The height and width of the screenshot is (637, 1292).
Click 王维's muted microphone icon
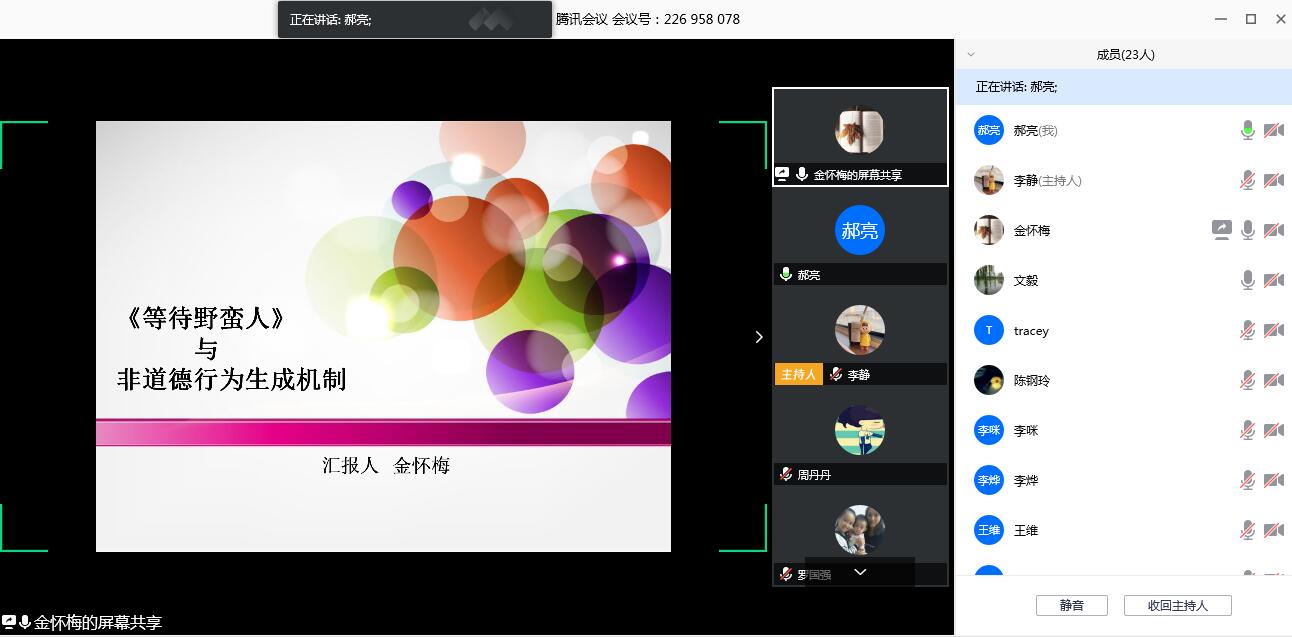click(x=1247, y=530)
